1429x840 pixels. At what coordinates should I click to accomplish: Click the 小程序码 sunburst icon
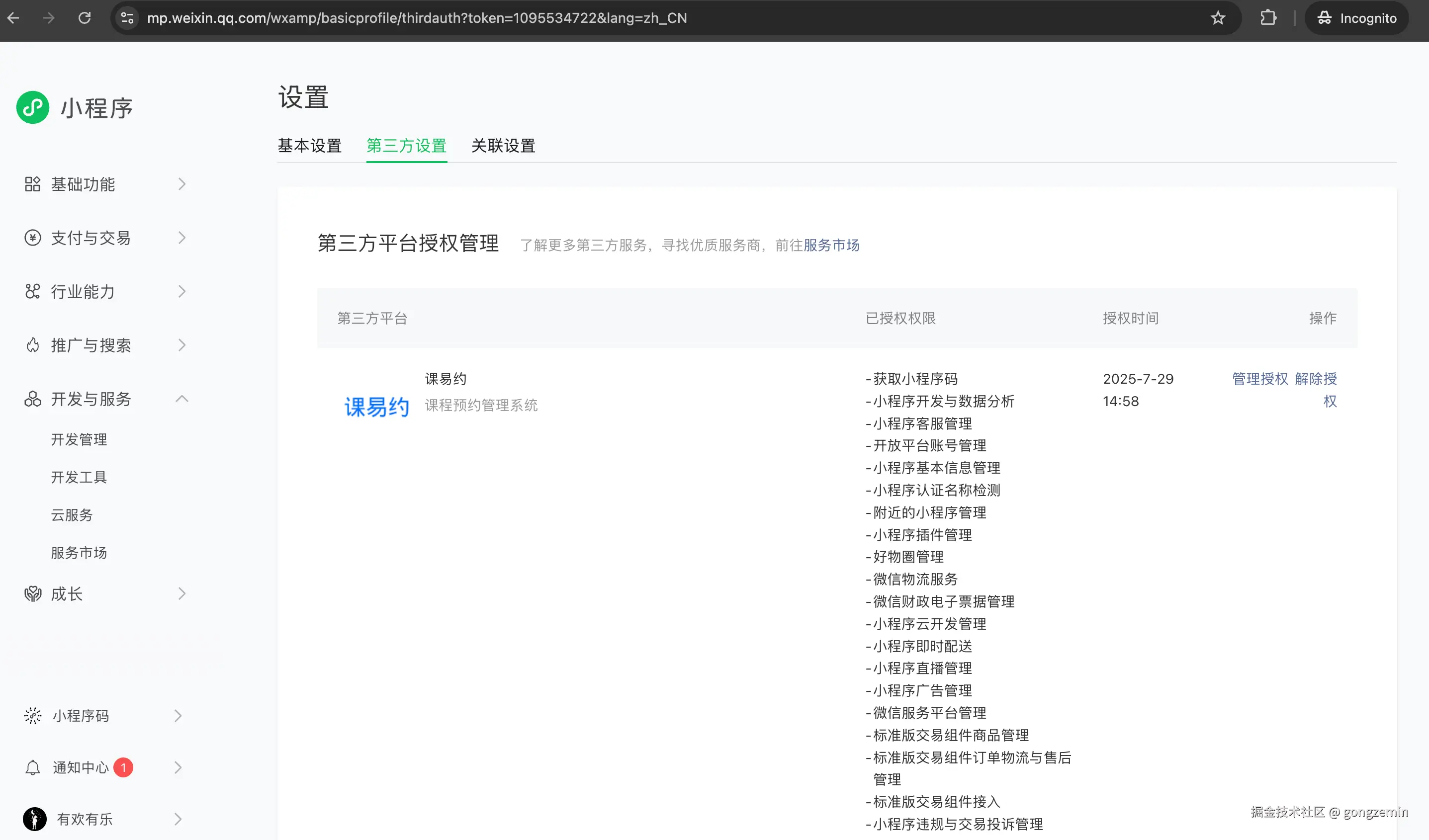(32, 716)
